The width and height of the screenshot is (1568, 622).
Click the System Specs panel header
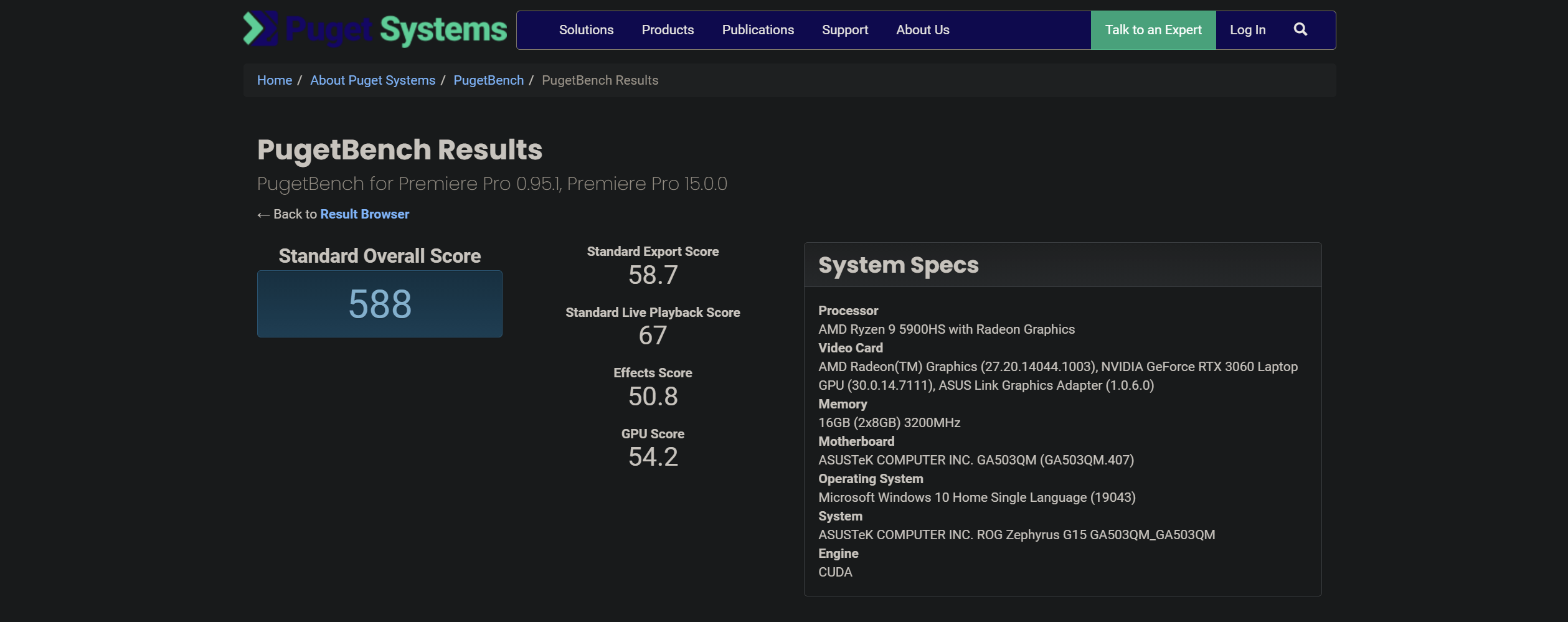pyautogui.click(x=1062, y=265)
